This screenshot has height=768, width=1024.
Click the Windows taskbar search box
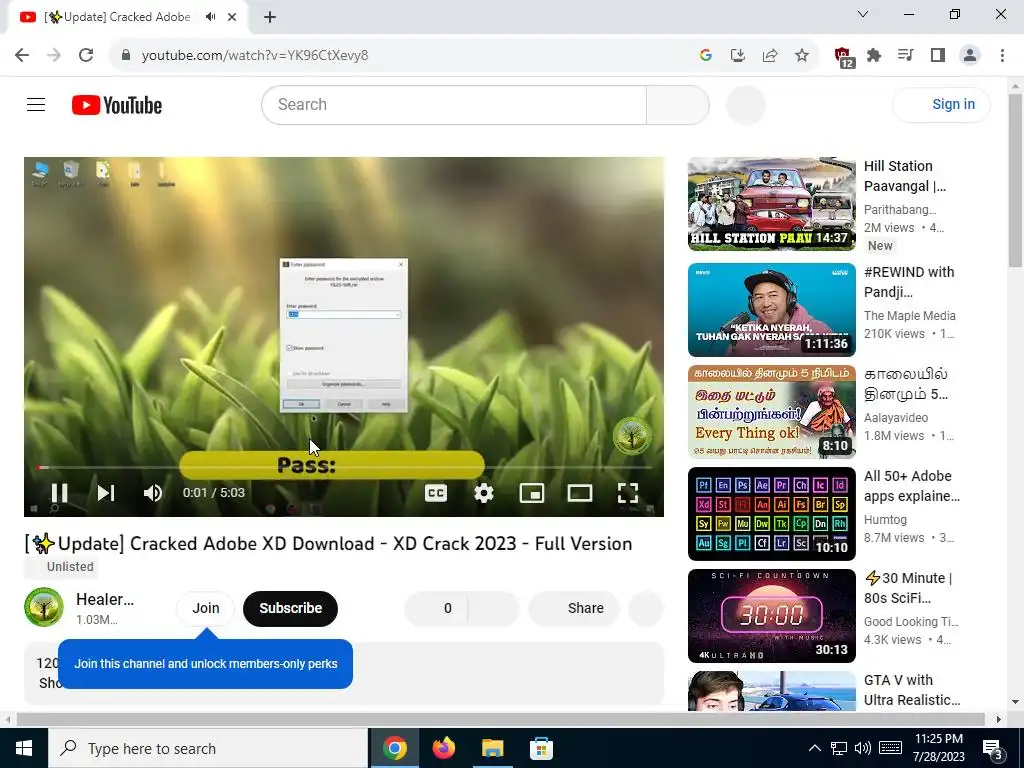tap(208, 748)
